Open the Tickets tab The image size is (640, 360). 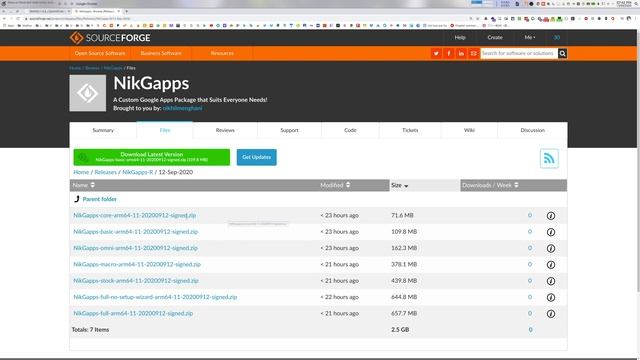click(410, 130)
